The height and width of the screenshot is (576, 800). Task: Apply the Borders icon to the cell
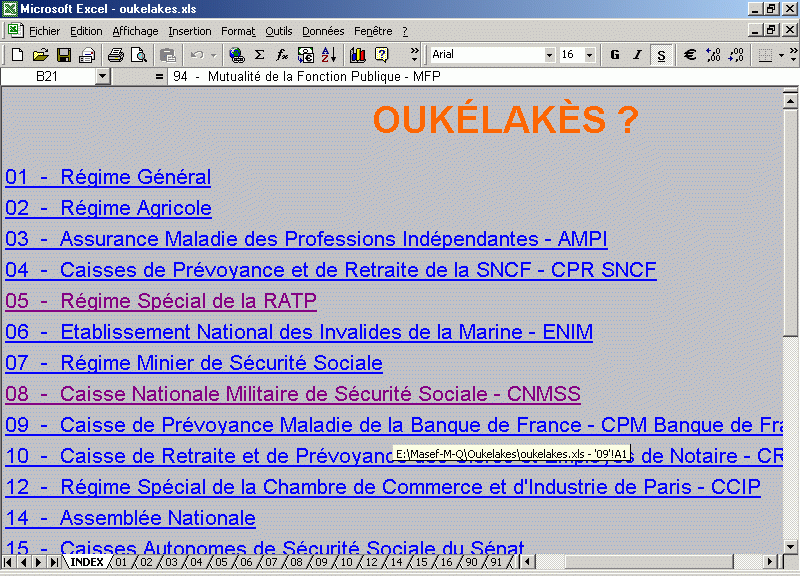pos(765,55)
